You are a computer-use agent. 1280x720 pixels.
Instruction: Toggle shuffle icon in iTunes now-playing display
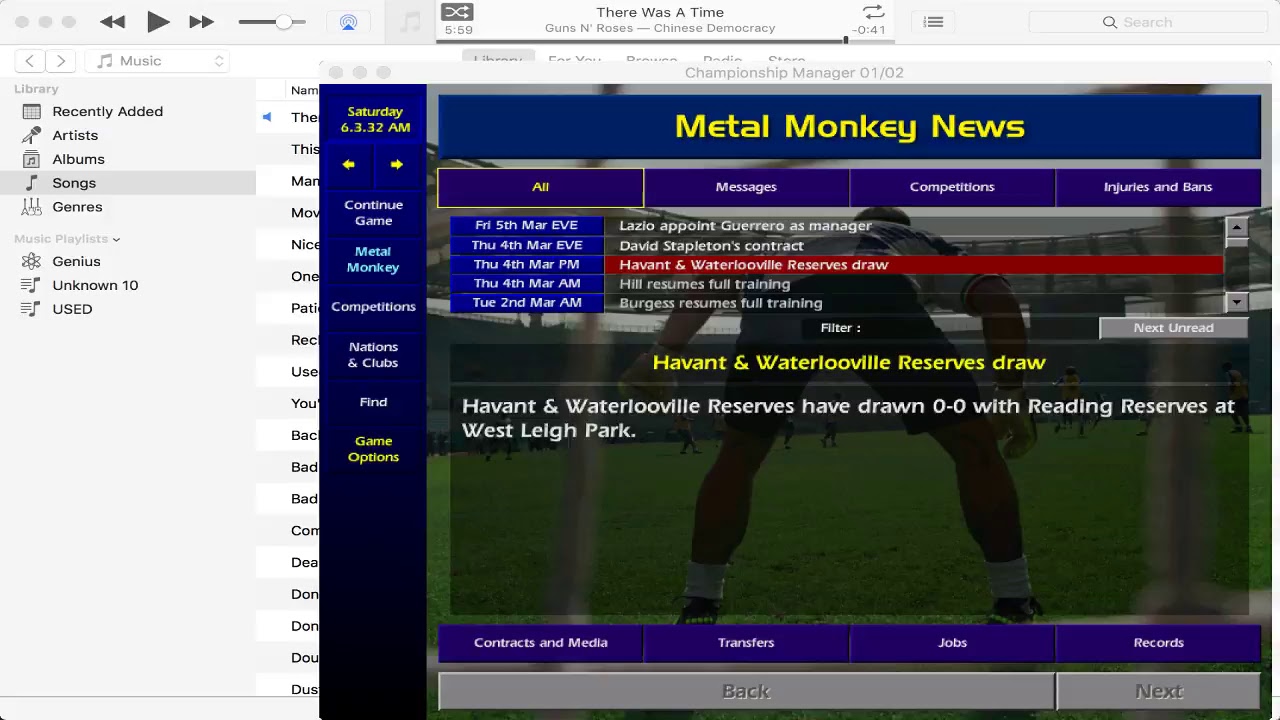click(x=456, y=12)
